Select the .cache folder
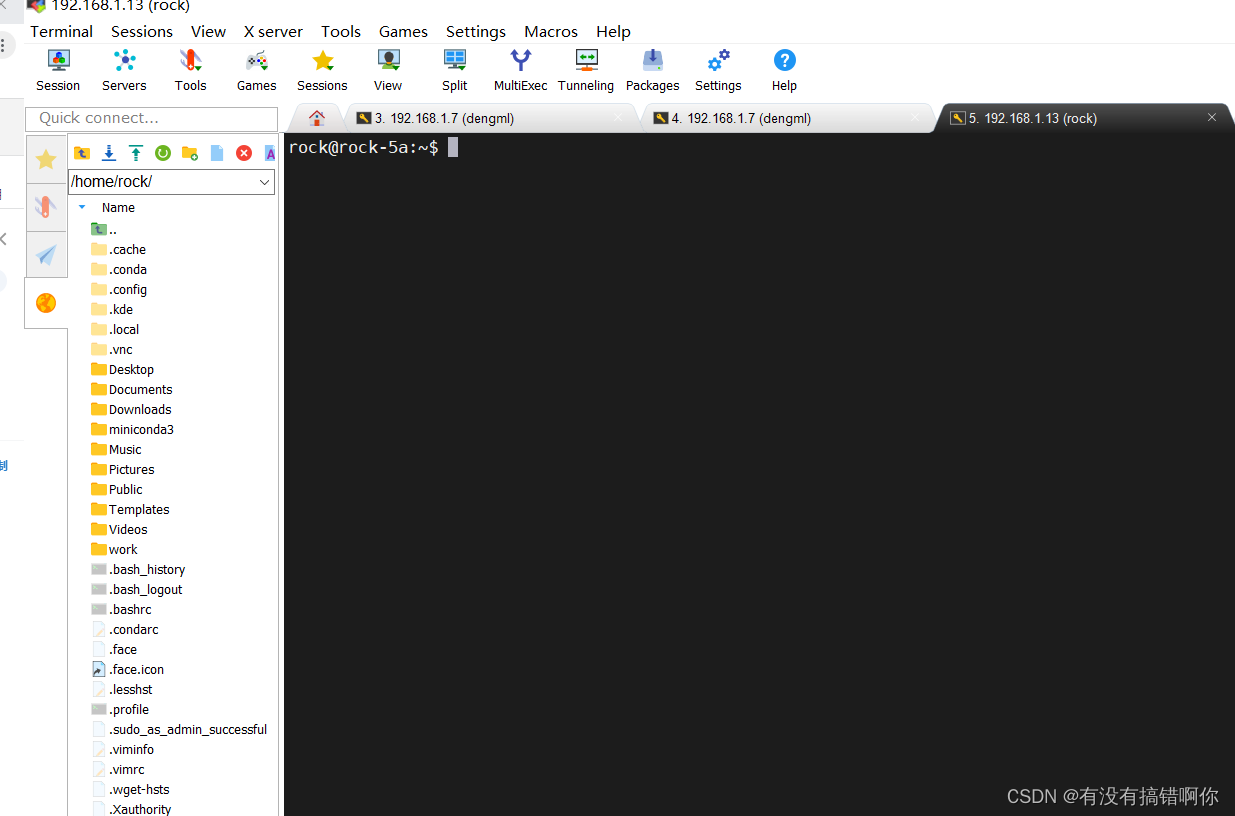Image resolution: width=1235 pixels, height=816 pixels. (118, 249)
